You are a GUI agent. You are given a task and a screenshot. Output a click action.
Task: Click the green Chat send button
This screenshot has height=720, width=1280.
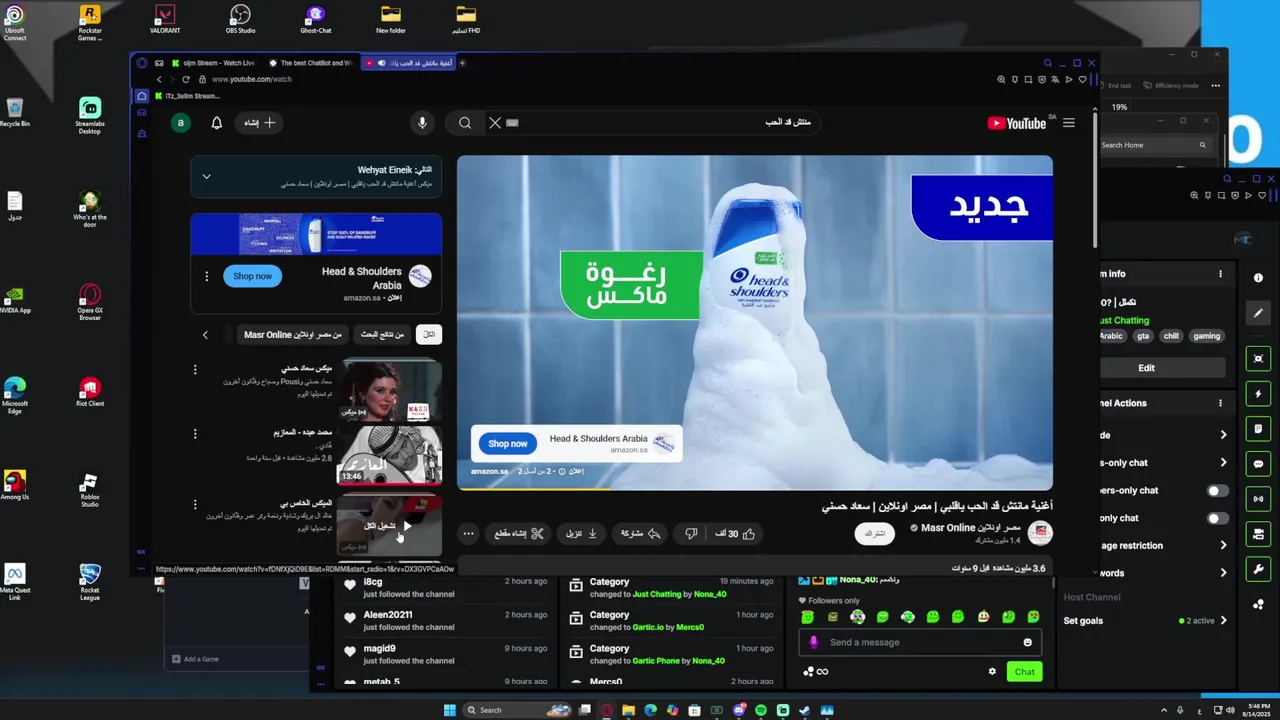click(1025, 672)
